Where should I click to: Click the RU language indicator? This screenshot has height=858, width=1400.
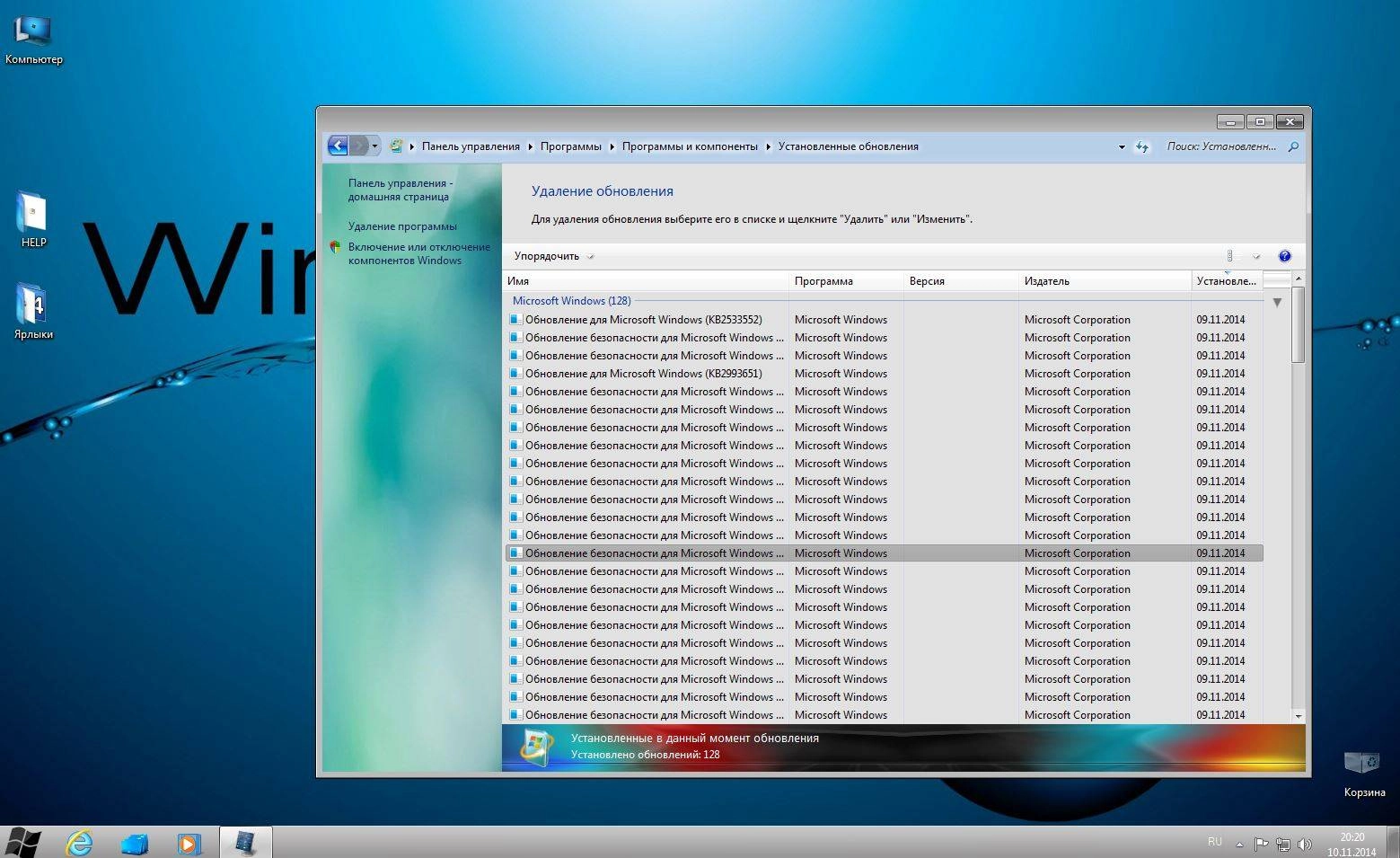1214,843
